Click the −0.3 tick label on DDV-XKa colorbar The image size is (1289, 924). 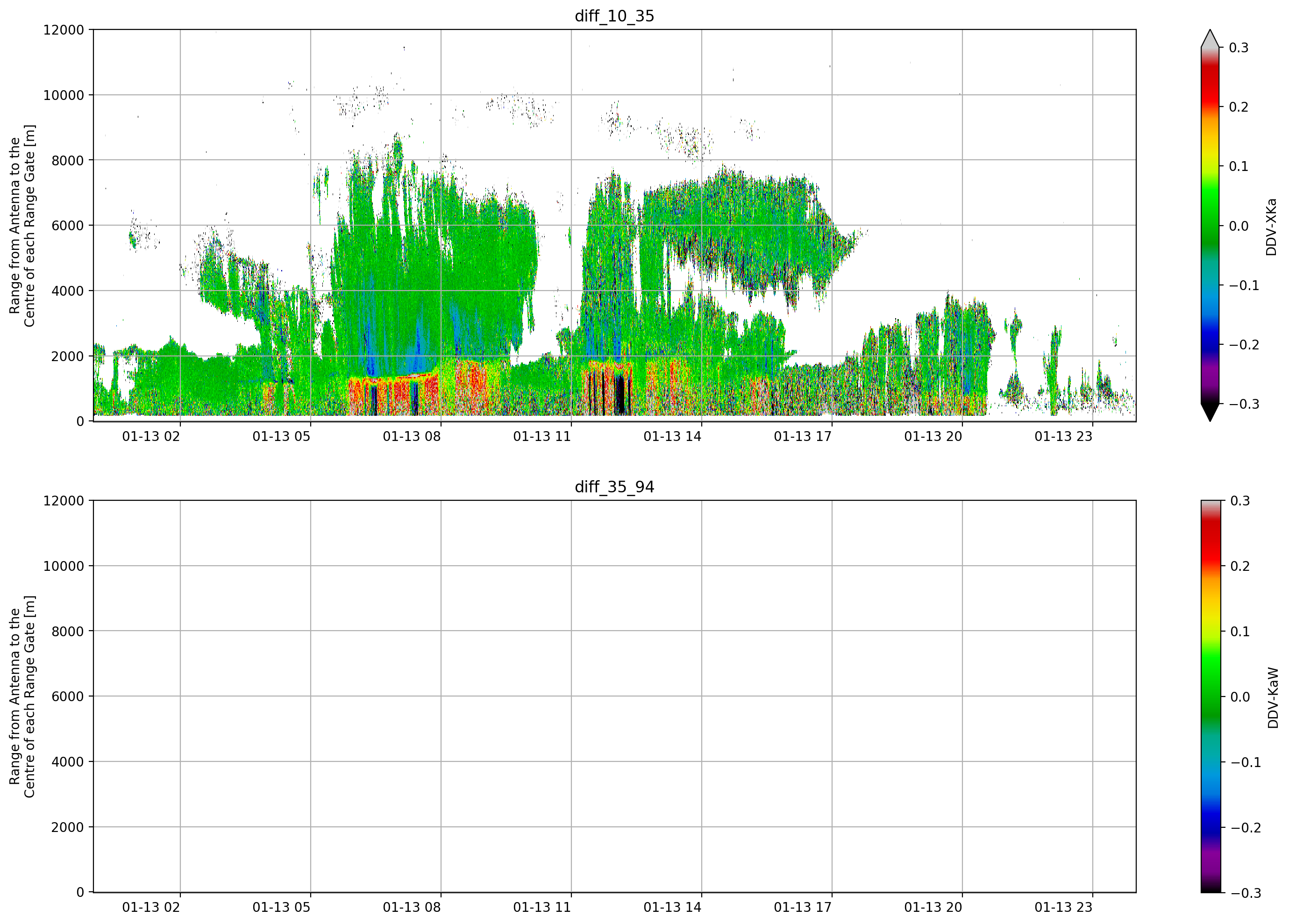pyautogui.click(x=1244, y=405)
